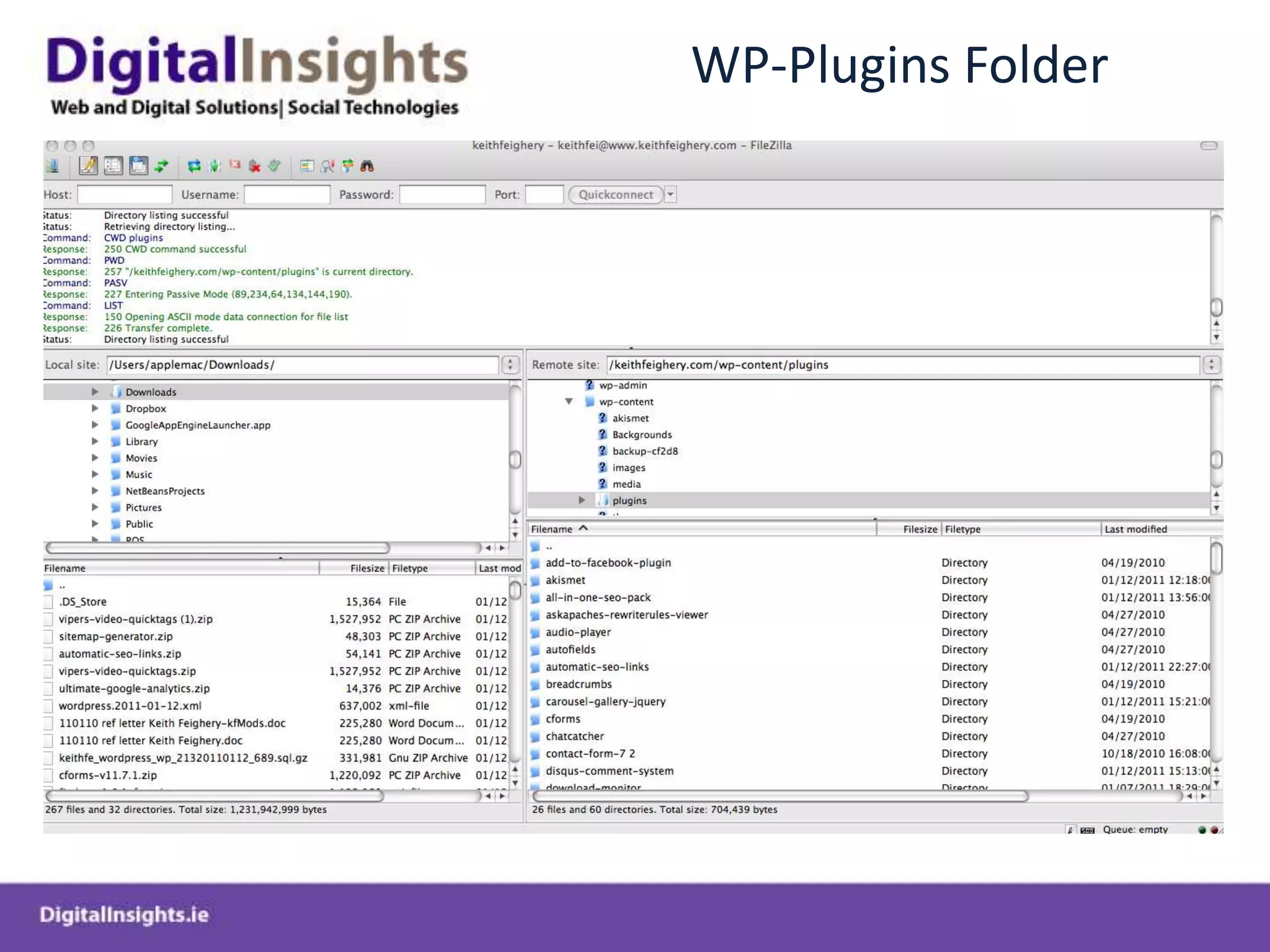The height and width of the screenshot is (952, 1270).
Task: Click the folder icon beside audio-player
Action: click(536, 632)
